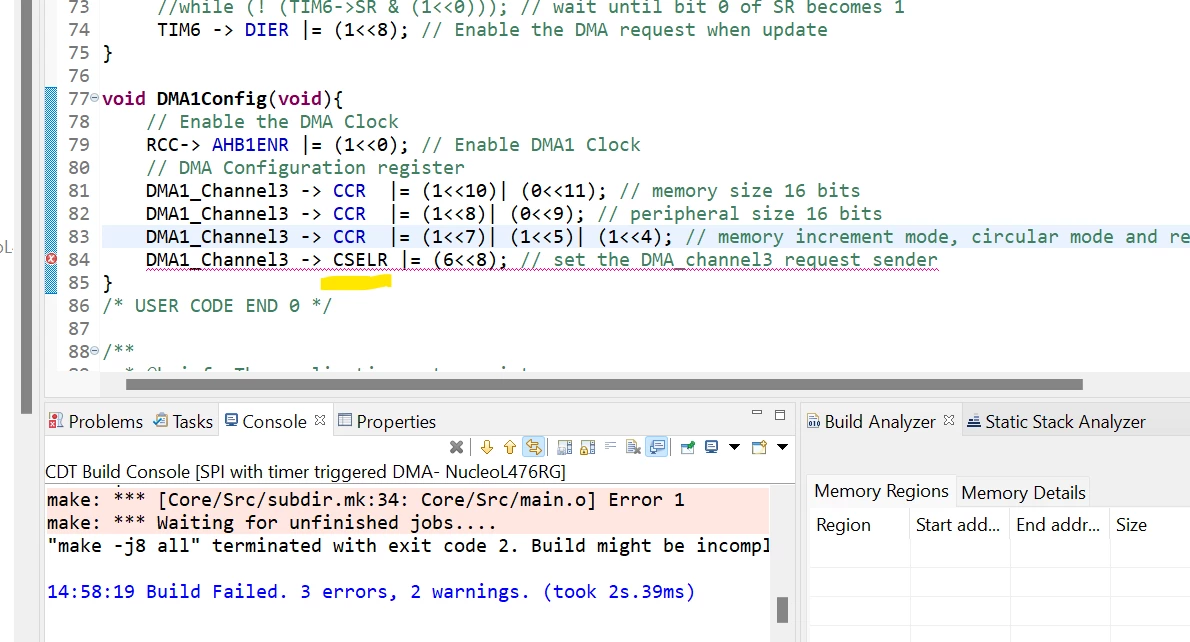The image size is (1190, 642).
Task: Select the Memory Details sub-tab
Action: (x=1023, y=493)
